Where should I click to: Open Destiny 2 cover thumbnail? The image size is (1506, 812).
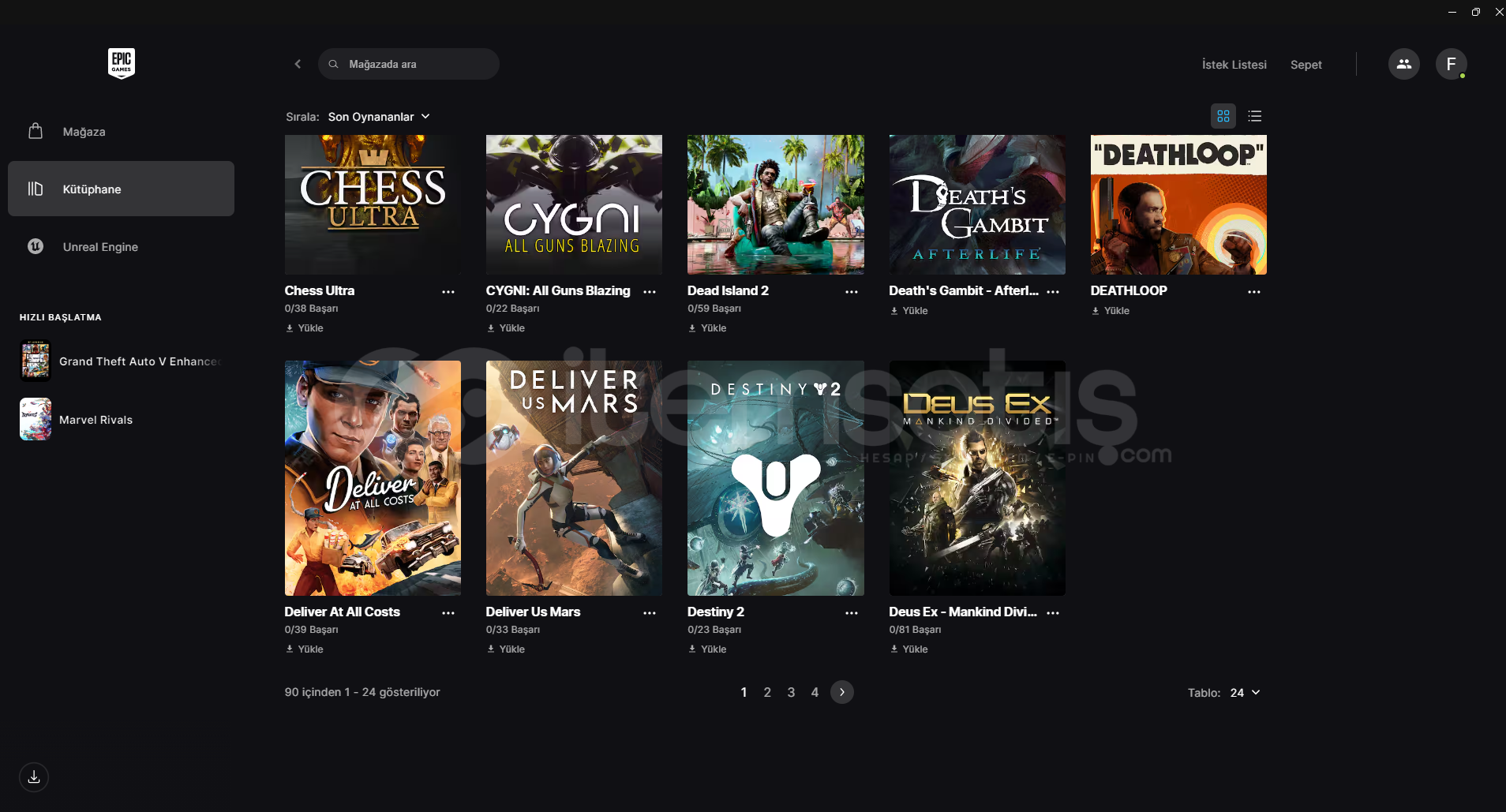(776, 478)
